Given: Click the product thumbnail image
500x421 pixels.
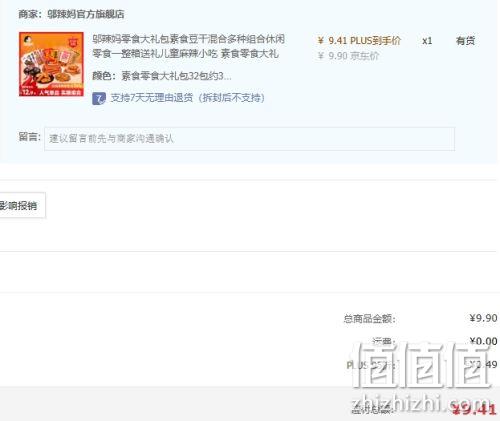Looking at the screenshot, I should [x=51, y=64].
